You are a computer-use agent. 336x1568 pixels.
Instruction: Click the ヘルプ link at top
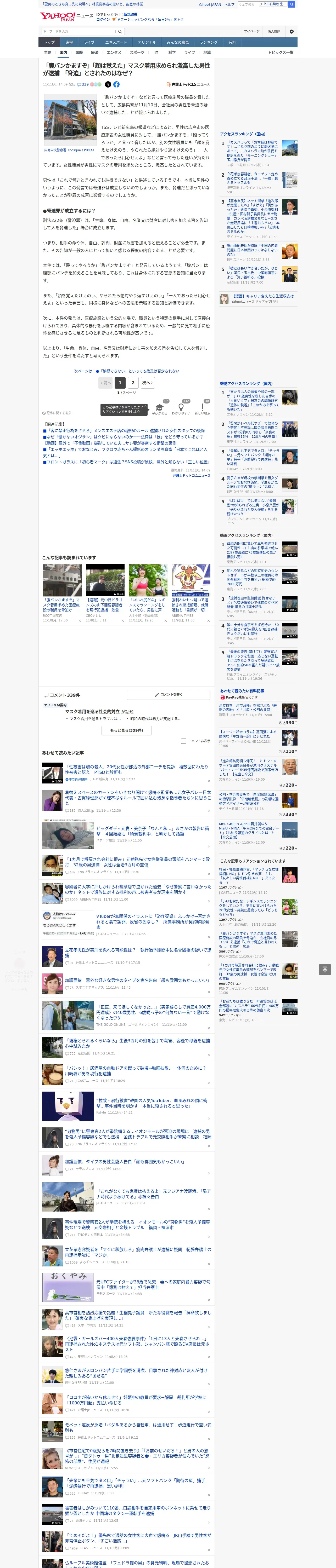[229, 4]
